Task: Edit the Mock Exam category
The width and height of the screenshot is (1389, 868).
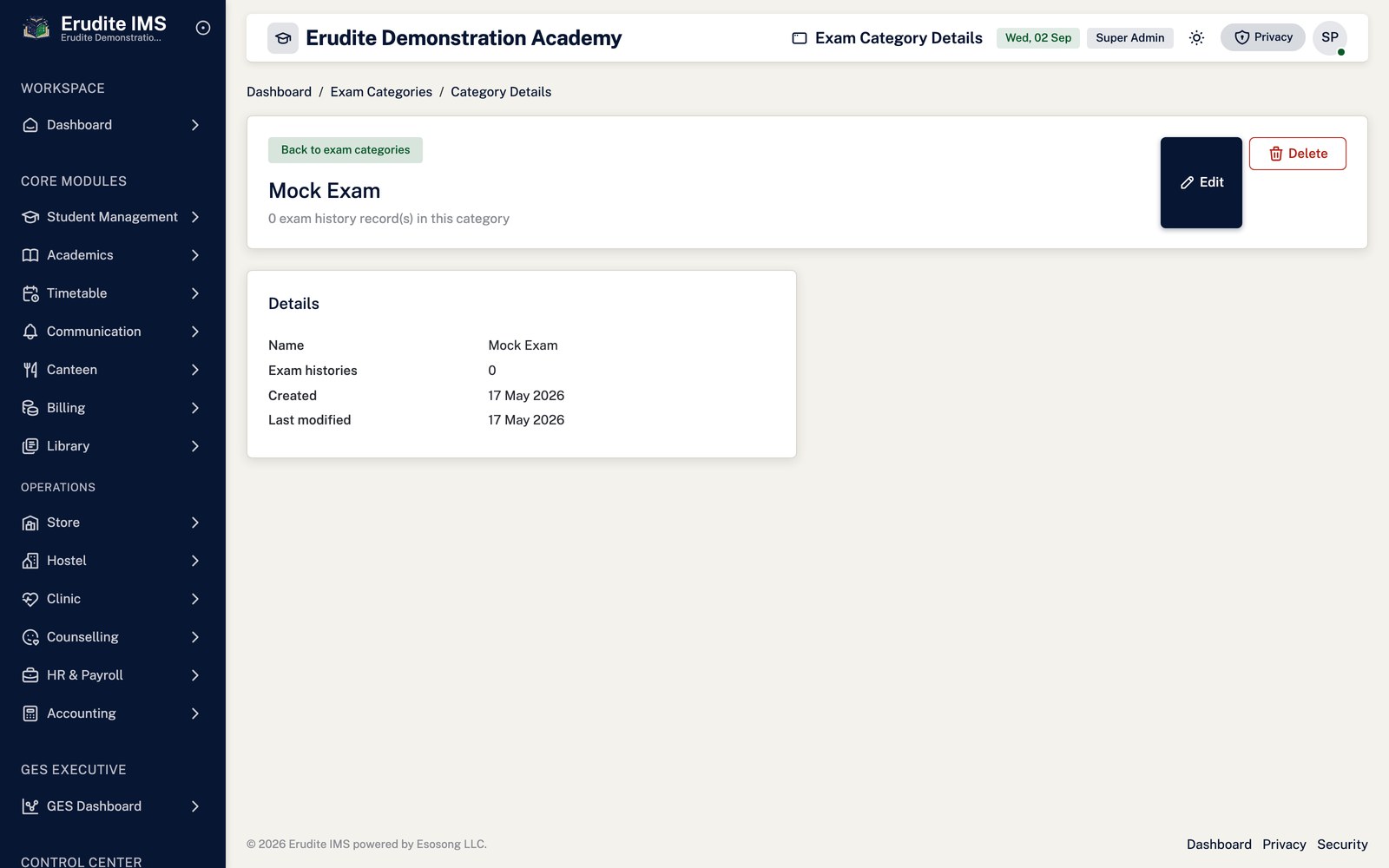Action: point(1201,182)
